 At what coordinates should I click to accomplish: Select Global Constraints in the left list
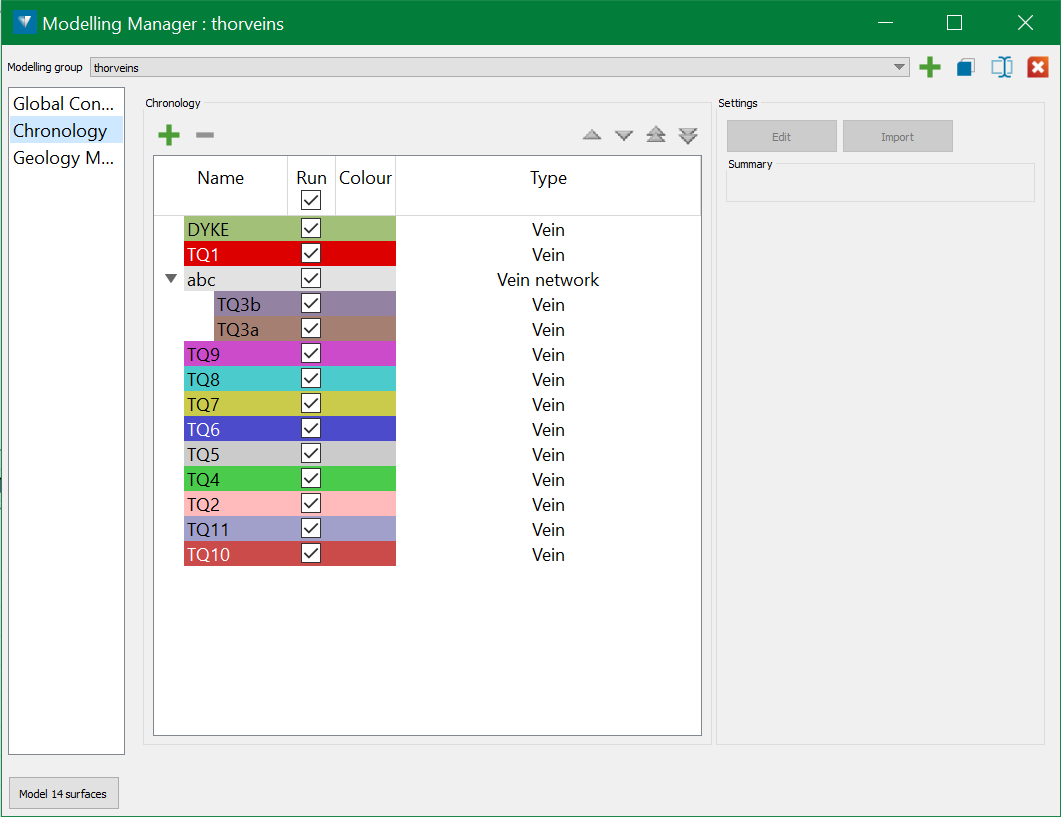[66, 104]
